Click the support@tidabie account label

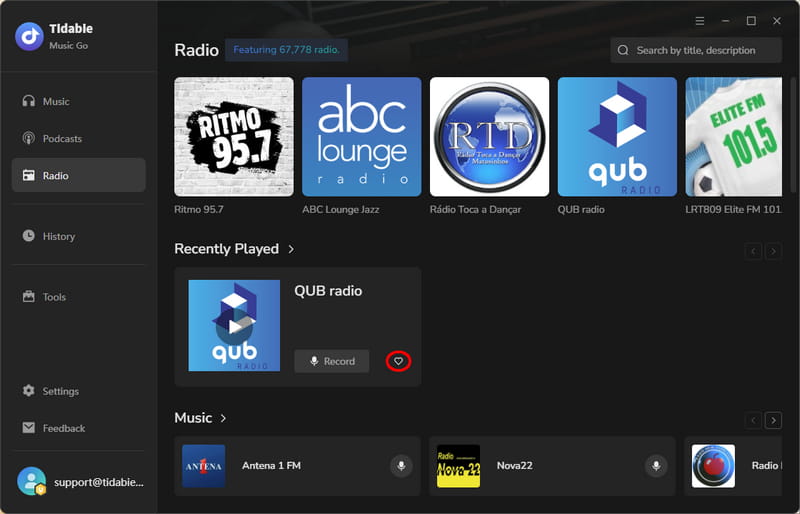tap(99, 482)
